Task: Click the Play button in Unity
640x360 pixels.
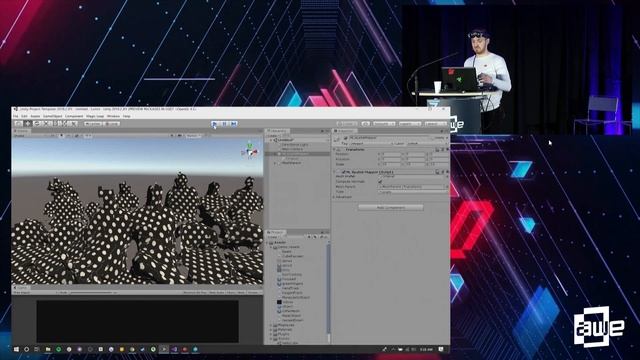Action: [215, 124]
